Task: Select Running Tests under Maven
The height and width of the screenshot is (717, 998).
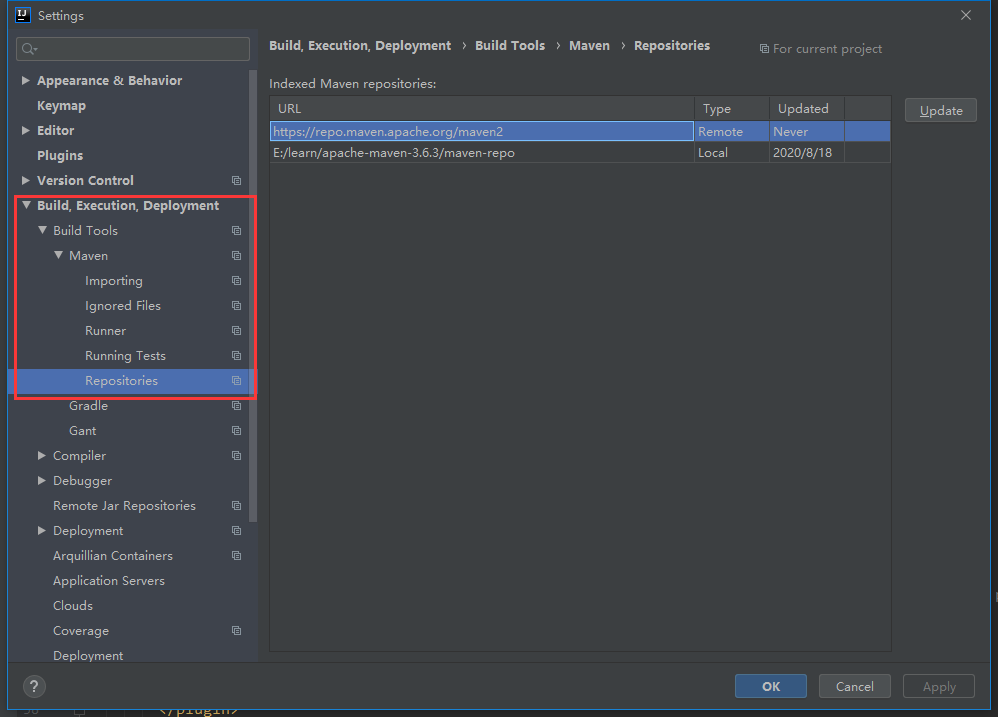Action: pyautogui.click(x=125, y=356)
